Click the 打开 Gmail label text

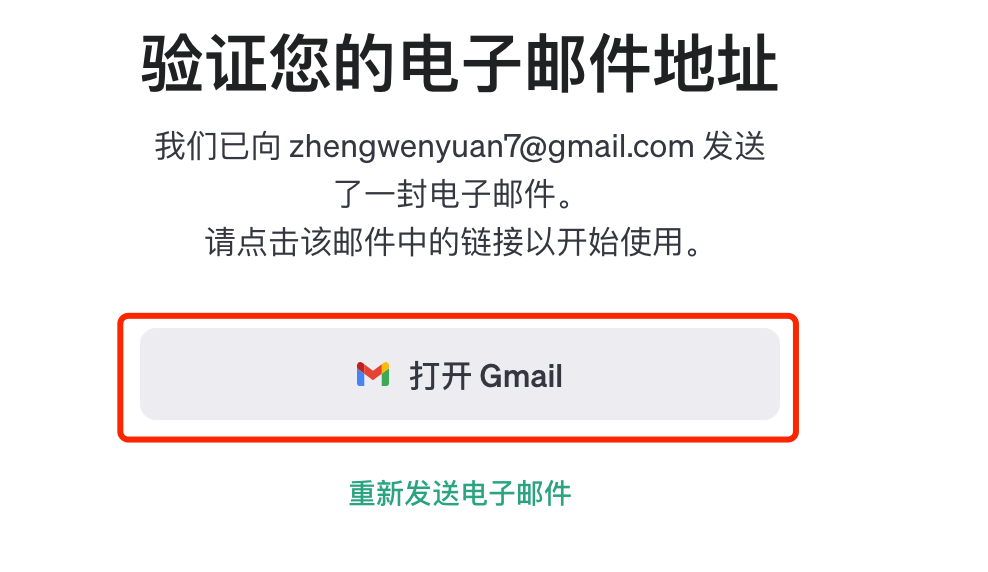(485, 376)
